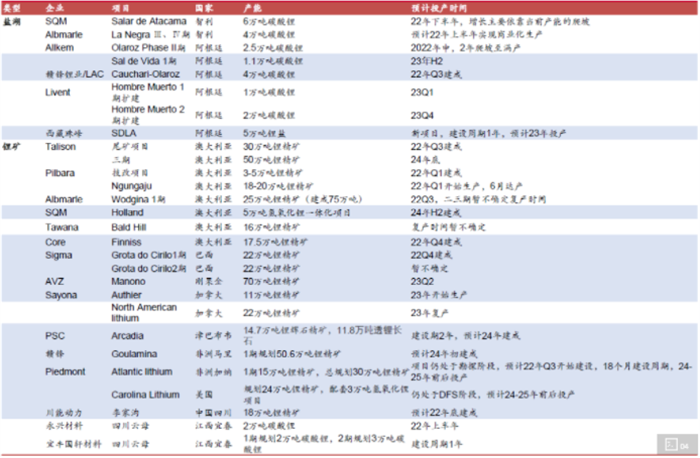This screenshot has width=700, height=458.
Task: Click the capacity cell starting with '50万吨'
Action: click(271, 160)
